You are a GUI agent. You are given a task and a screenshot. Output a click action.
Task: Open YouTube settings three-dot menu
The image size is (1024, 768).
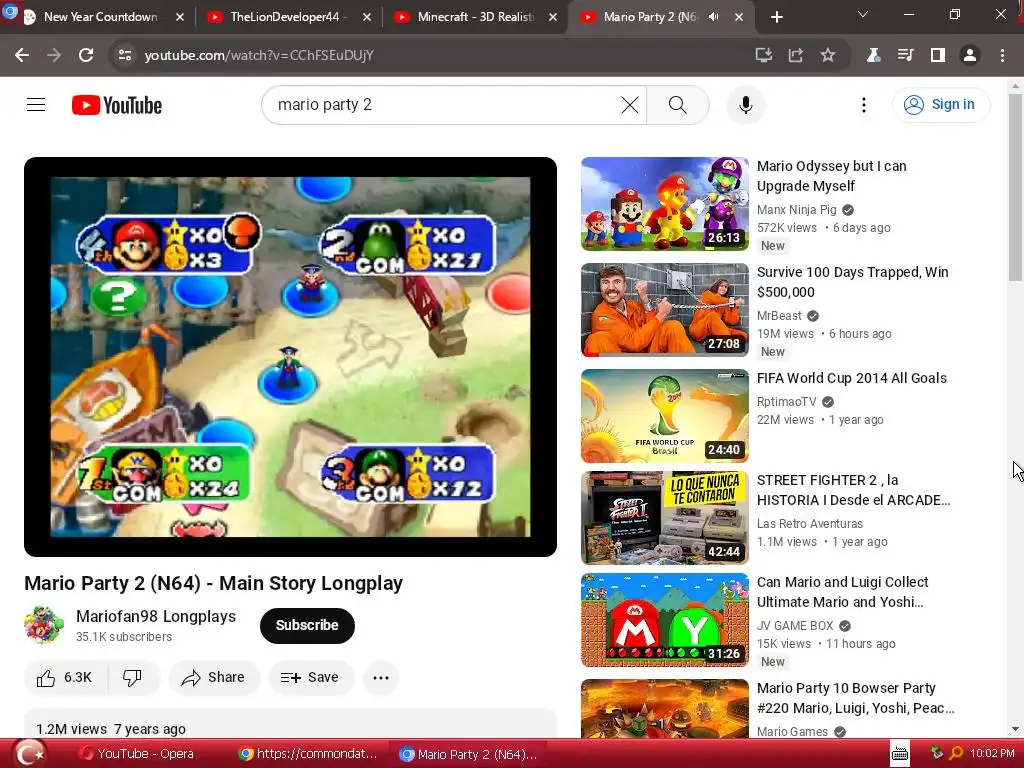pyautogui.click(x=863, y=104)
